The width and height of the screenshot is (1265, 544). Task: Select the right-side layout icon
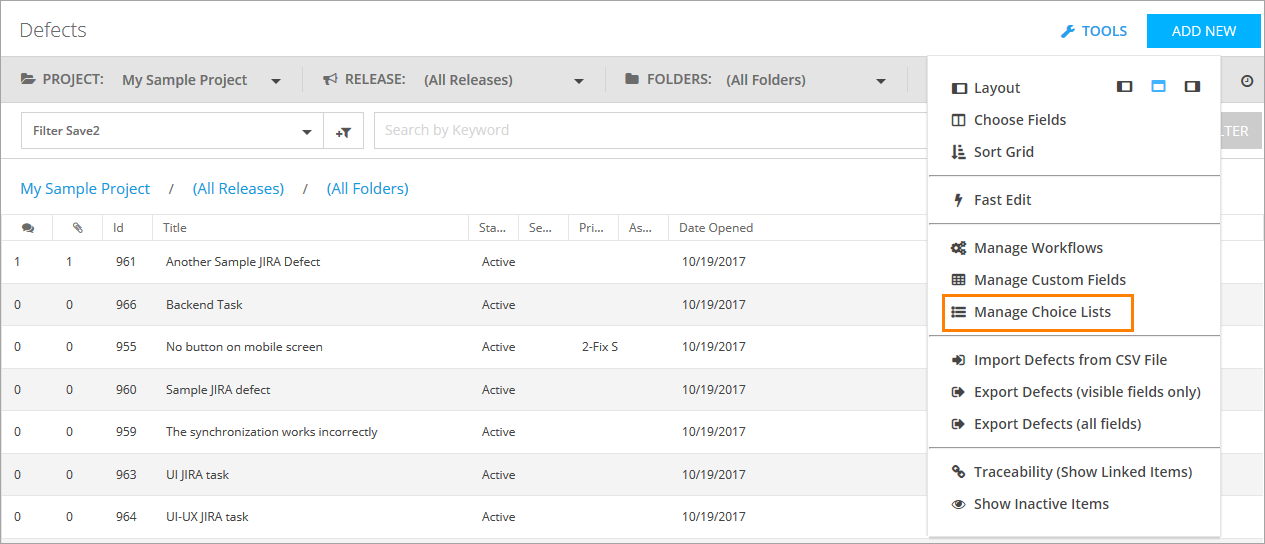(1192, 87)
